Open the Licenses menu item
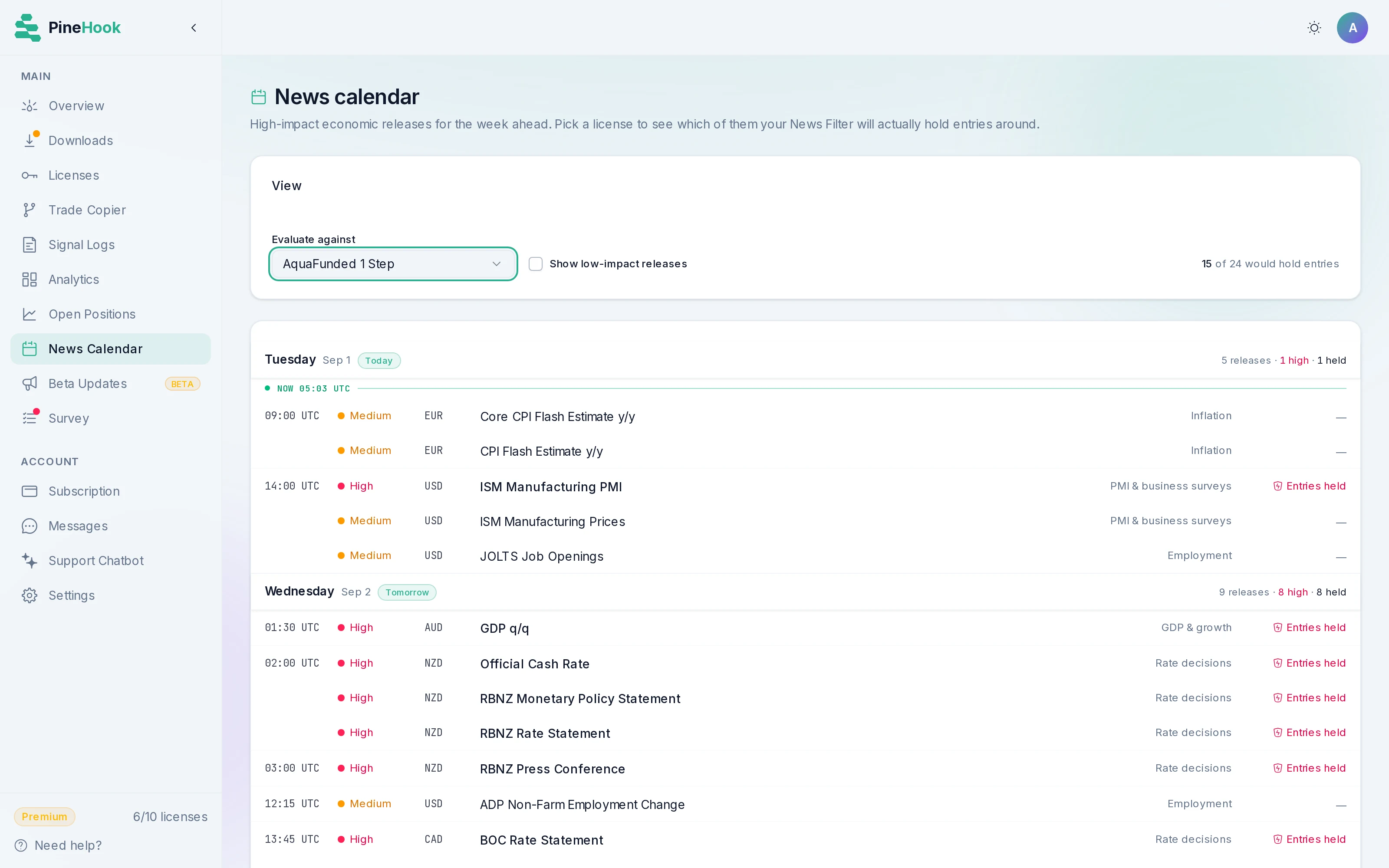Viewport: 1389px width, 868px height. (x=110, y=176)
